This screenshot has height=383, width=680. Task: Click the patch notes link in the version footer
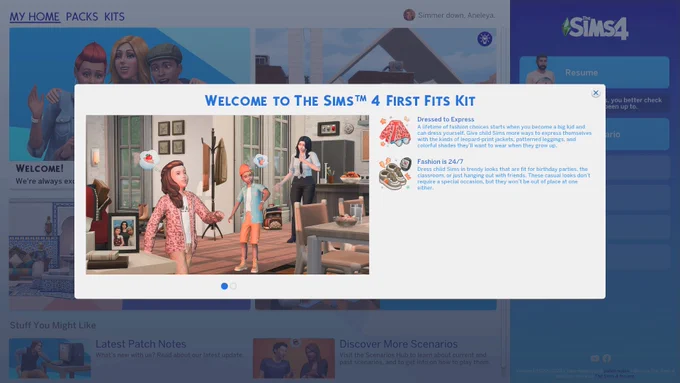coord(616,371)
